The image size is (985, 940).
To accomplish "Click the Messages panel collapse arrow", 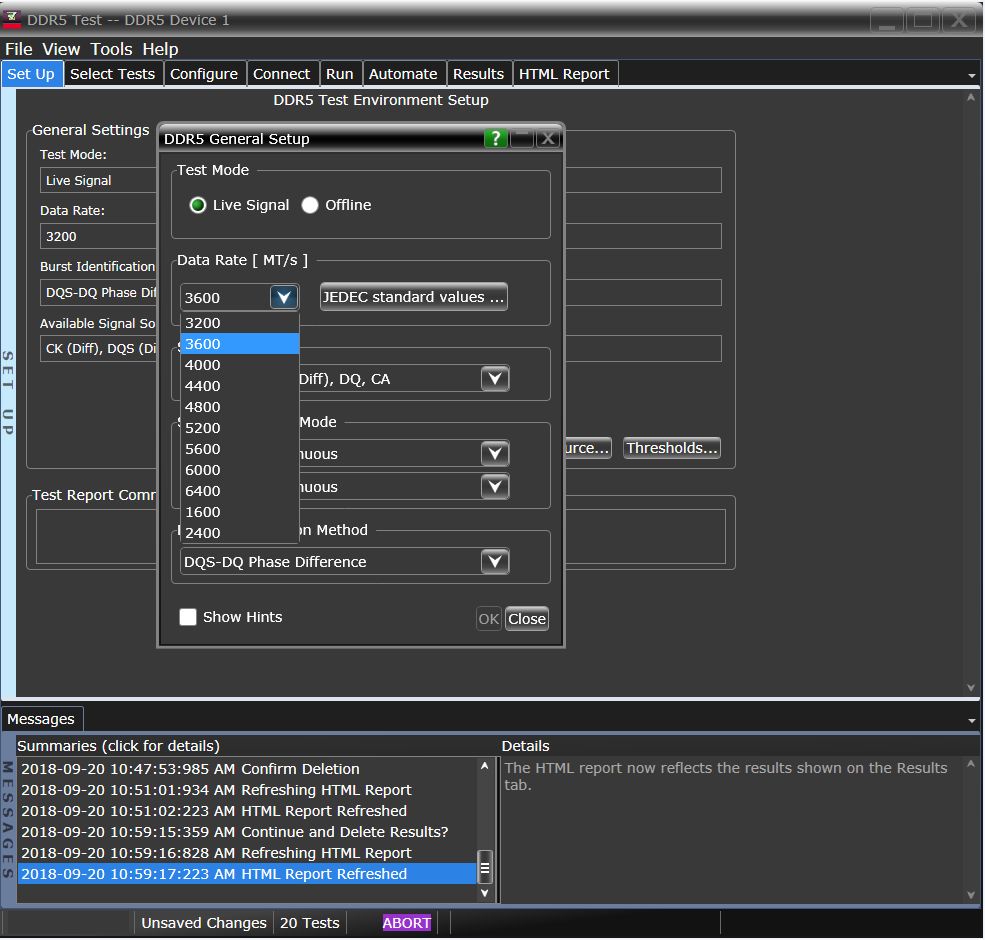I will pos(972,720).
